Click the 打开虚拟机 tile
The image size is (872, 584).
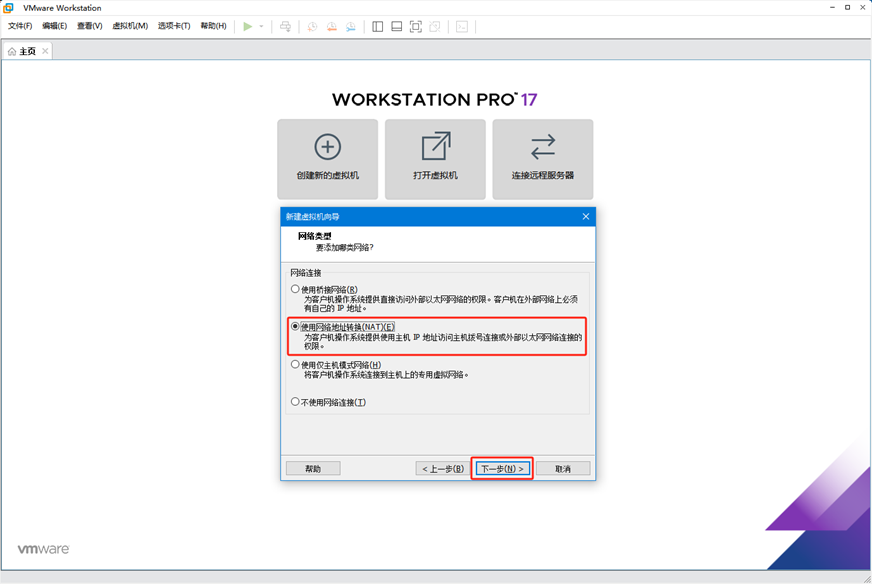(x=435, y=159)
